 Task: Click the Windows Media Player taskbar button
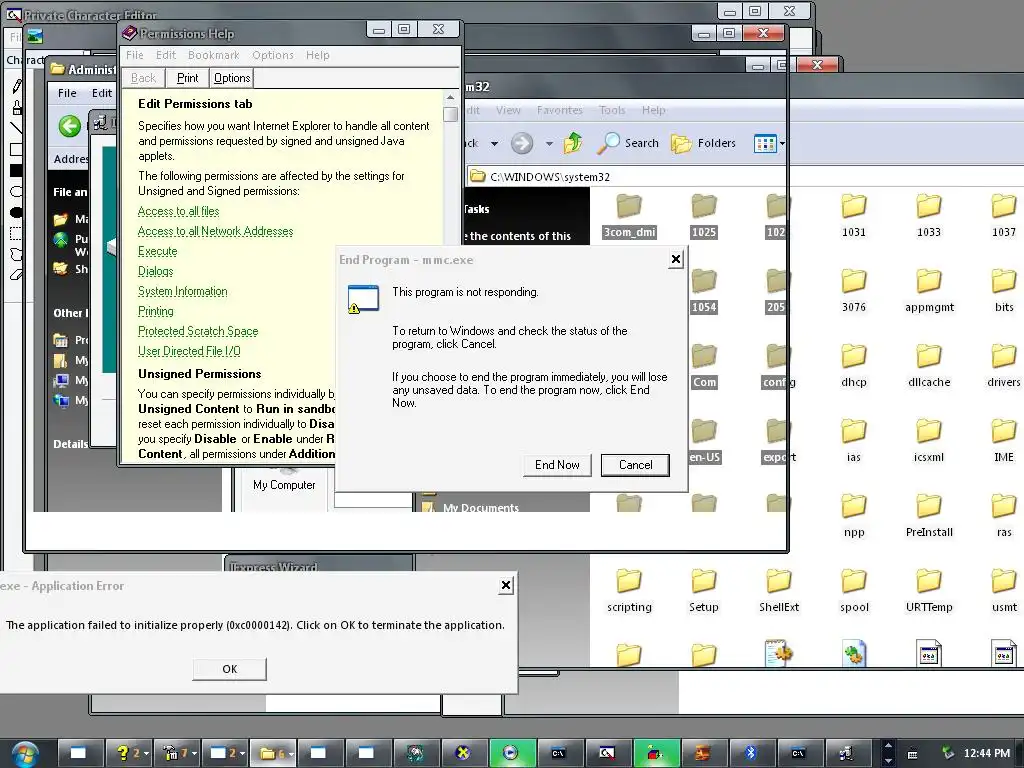511,754
